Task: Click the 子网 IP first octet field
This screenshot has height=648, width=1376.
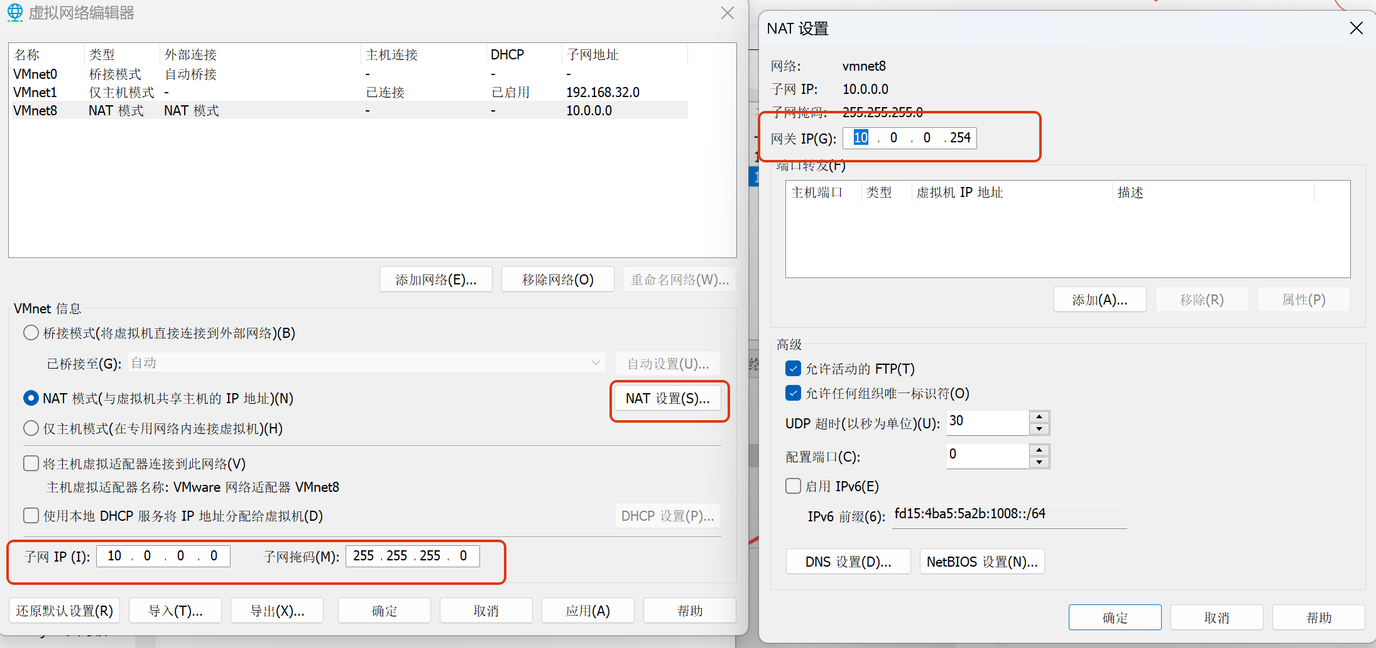Action: click(114, 556)
